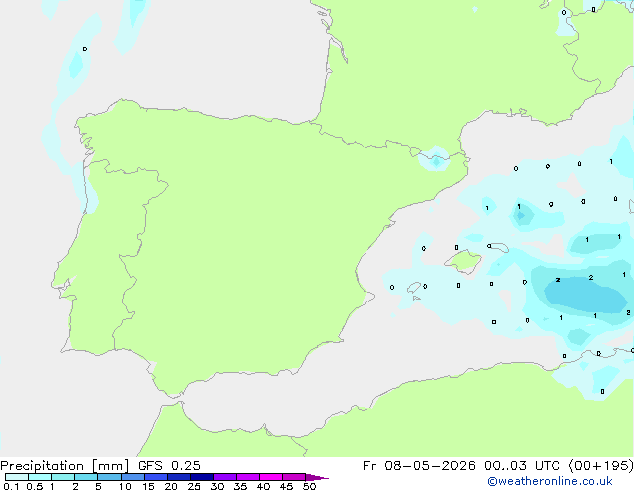This screenshot has width=634, height=490.
Task: Click the Ibiza island outline
Action: pos(414,288)
